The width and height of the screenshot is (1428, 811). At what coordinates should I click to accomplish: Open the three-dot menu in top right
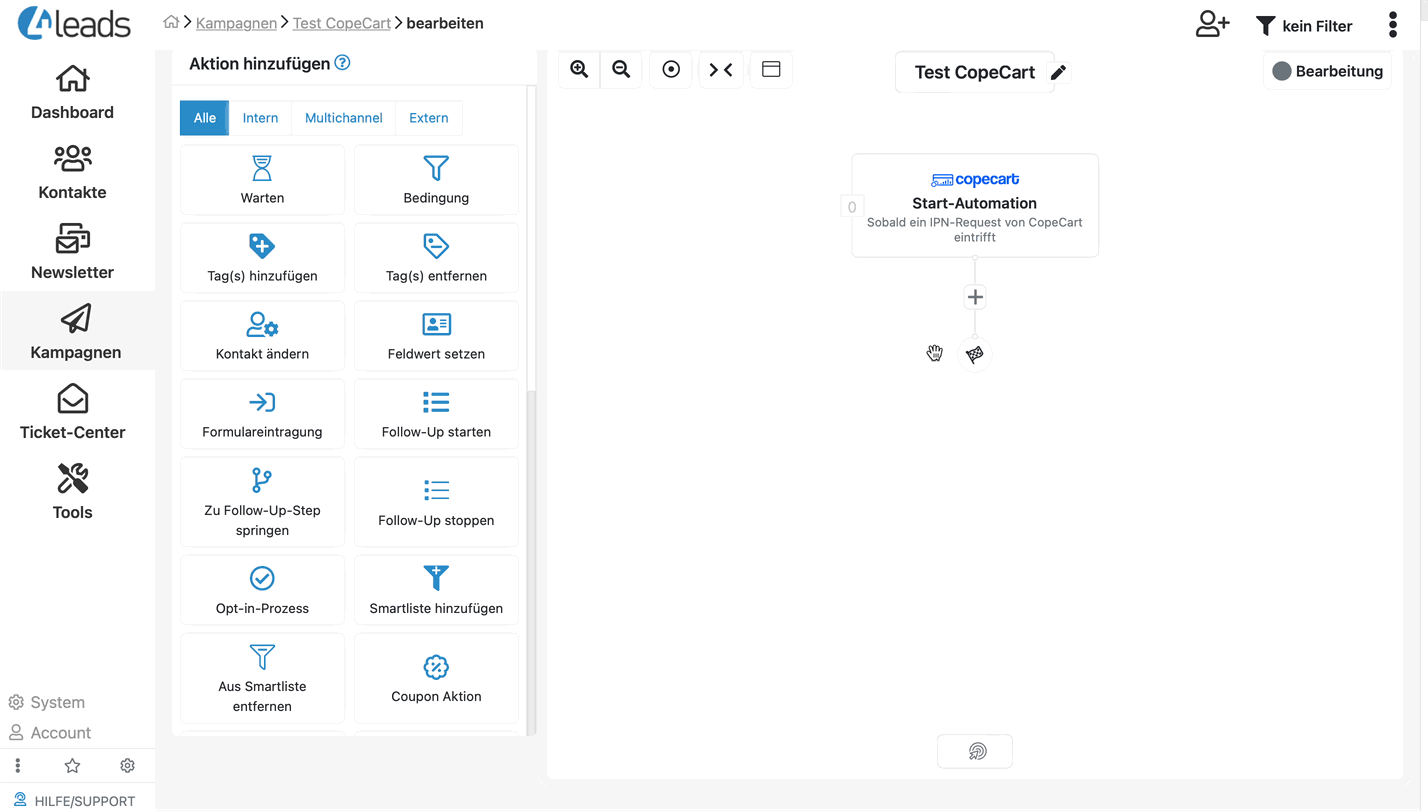(1393, 25)
